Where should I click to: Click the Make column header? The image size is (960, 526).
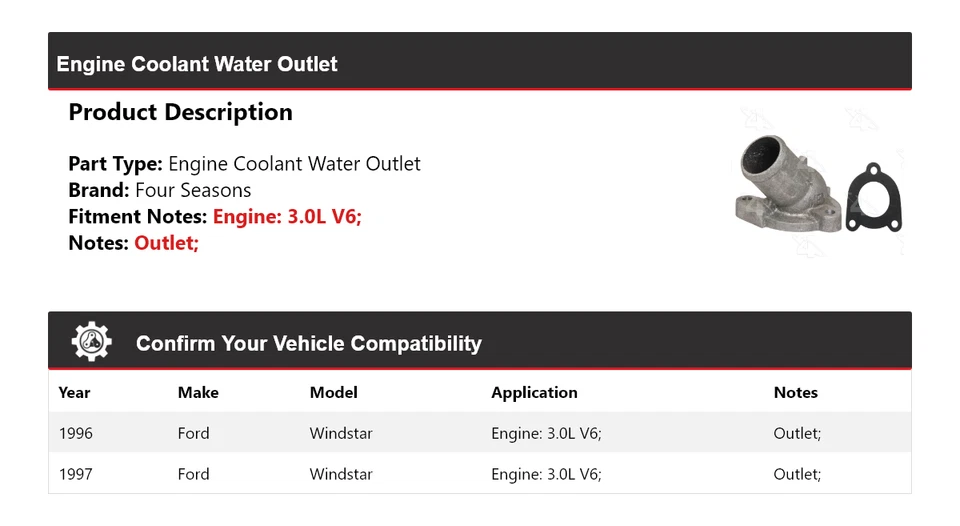[198, 393]
